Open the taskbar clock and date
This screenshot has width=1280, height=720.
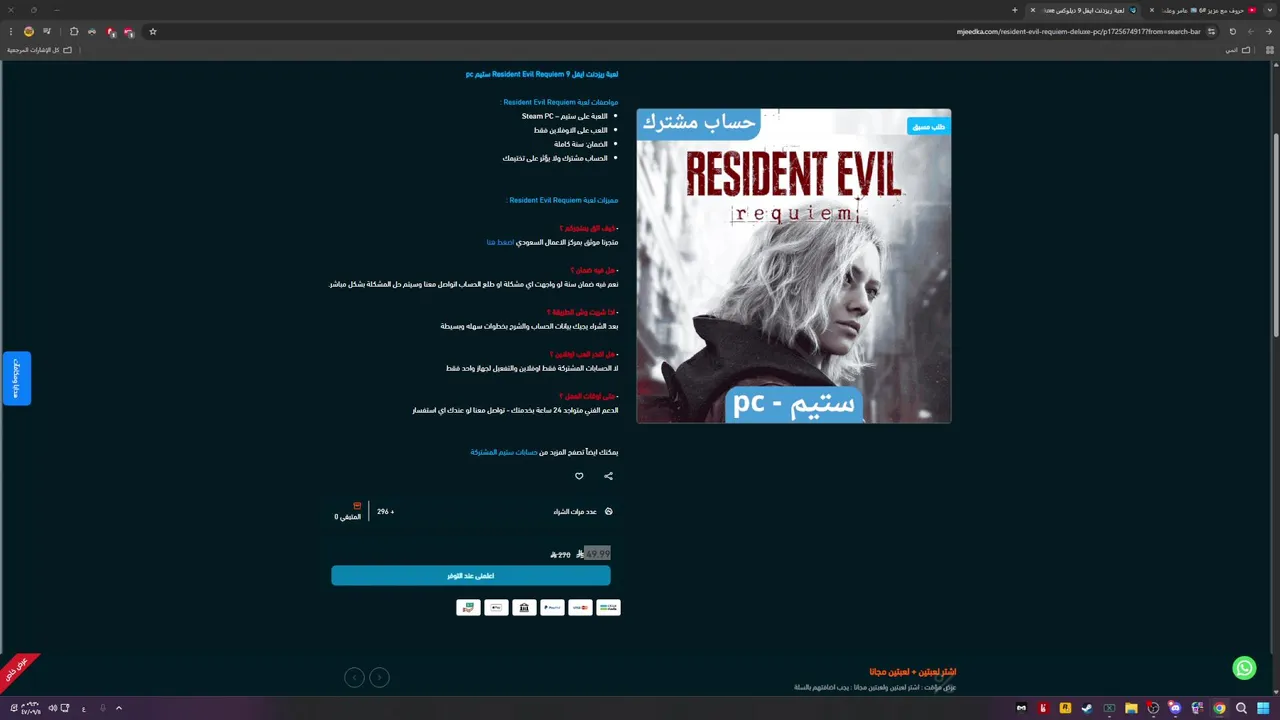30,708
